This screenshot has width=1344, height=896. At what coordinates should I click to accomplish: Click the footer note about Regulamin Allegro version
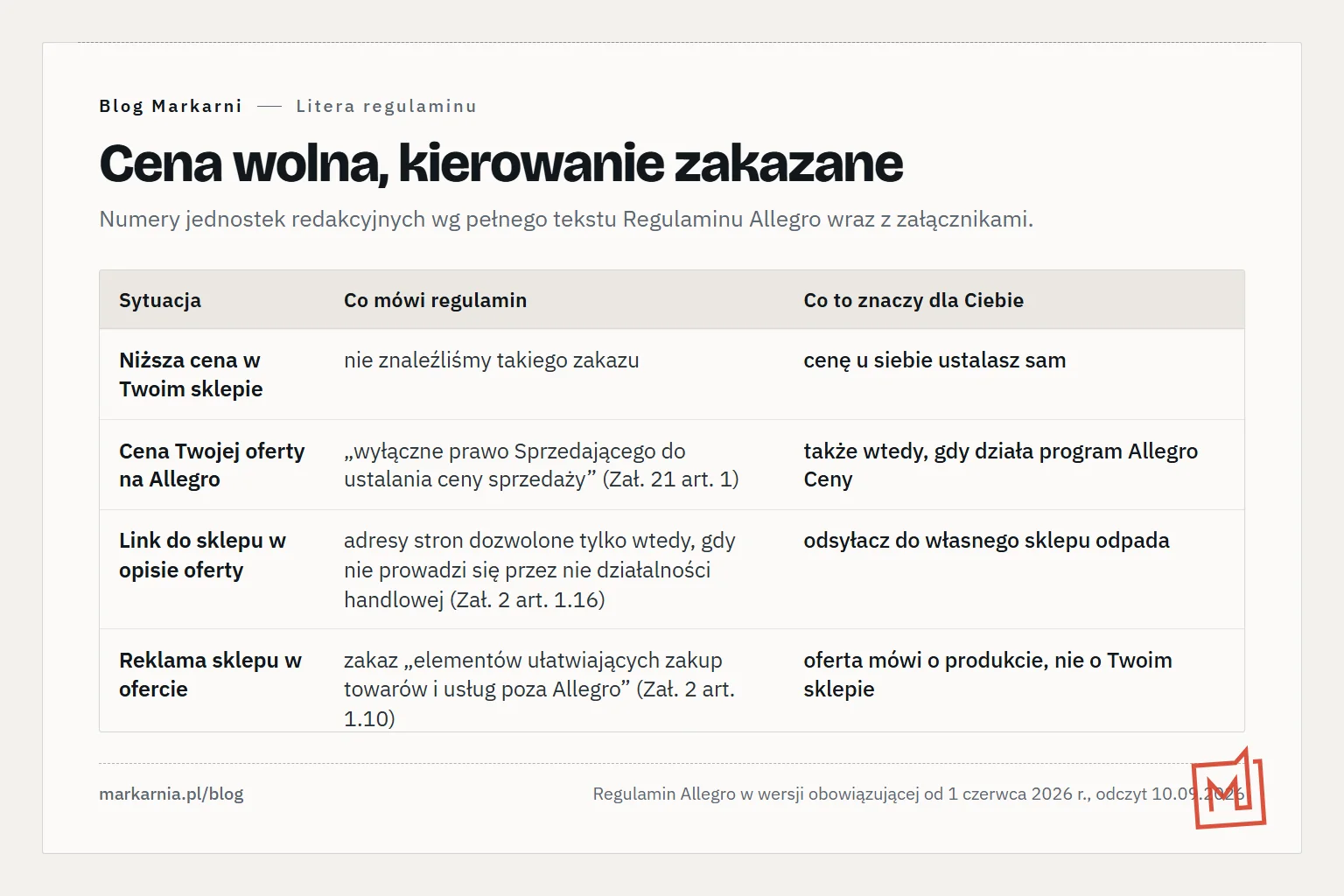[x=918, y=794]
